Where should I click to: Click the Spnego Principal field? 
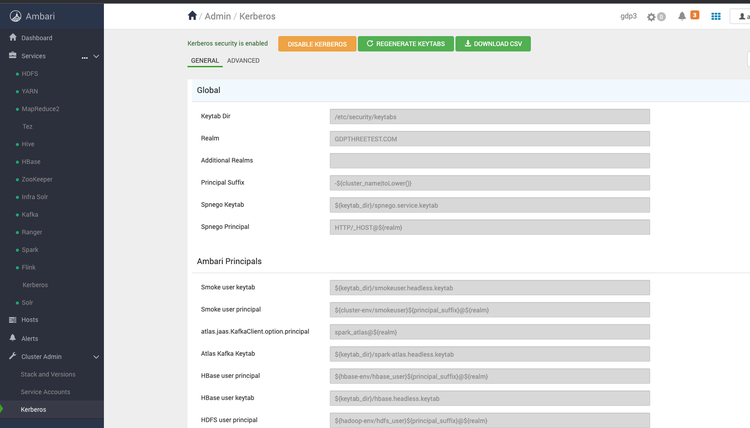pos(490,227)
